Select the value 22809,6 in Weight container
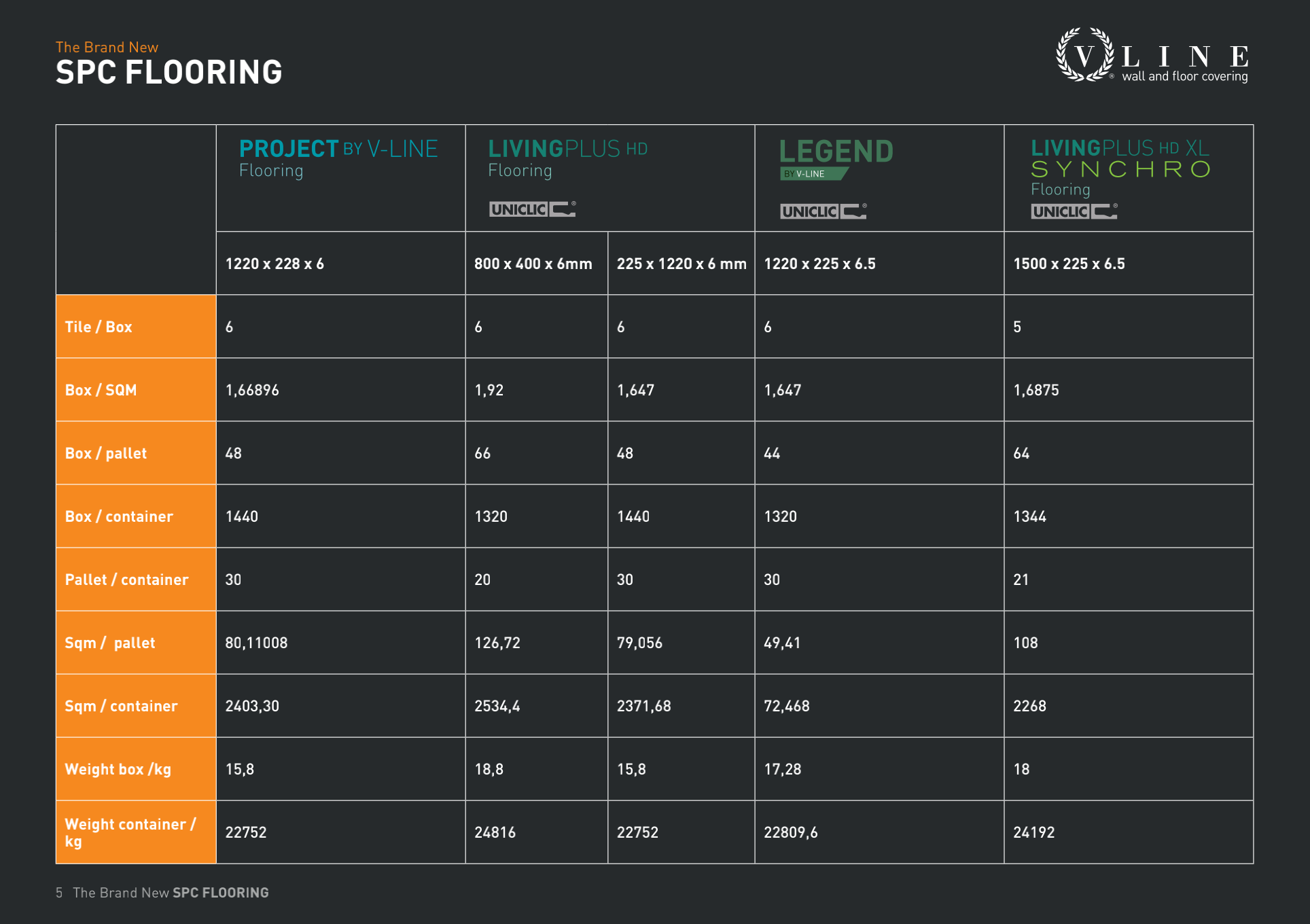 pos(791,832)
